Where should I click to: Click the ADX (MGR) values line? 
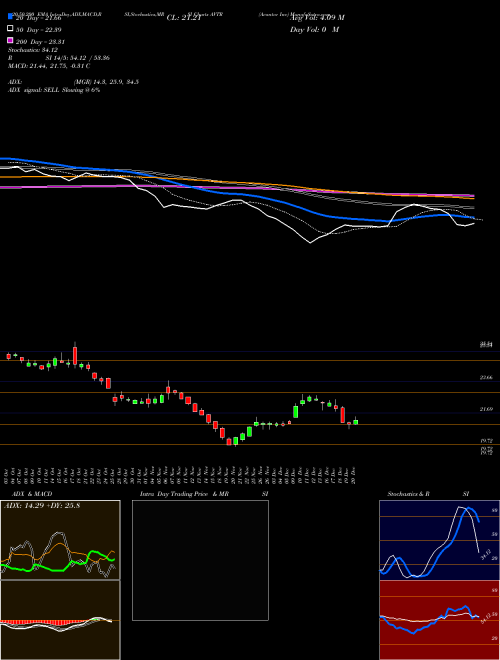73,82
